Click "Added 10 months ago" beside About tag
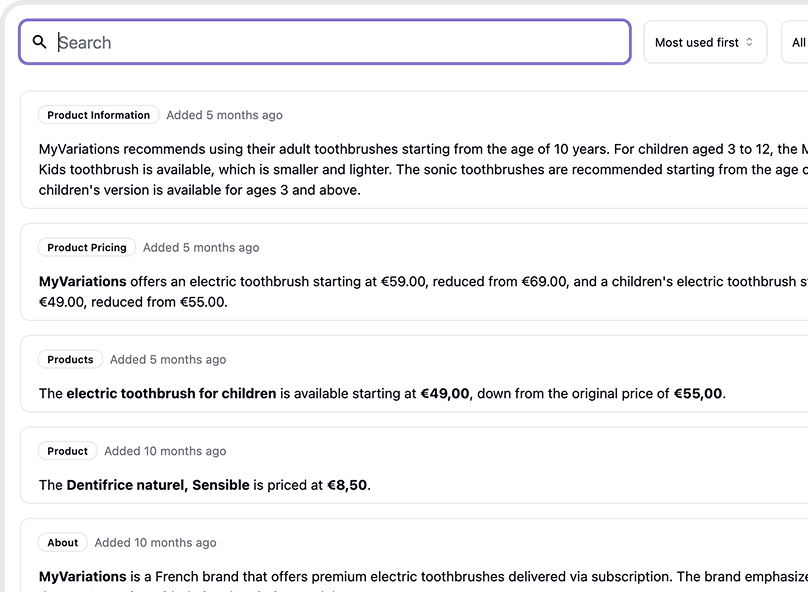Image resolution: width=808 pixels, height=592 pixels. point(155,543)
